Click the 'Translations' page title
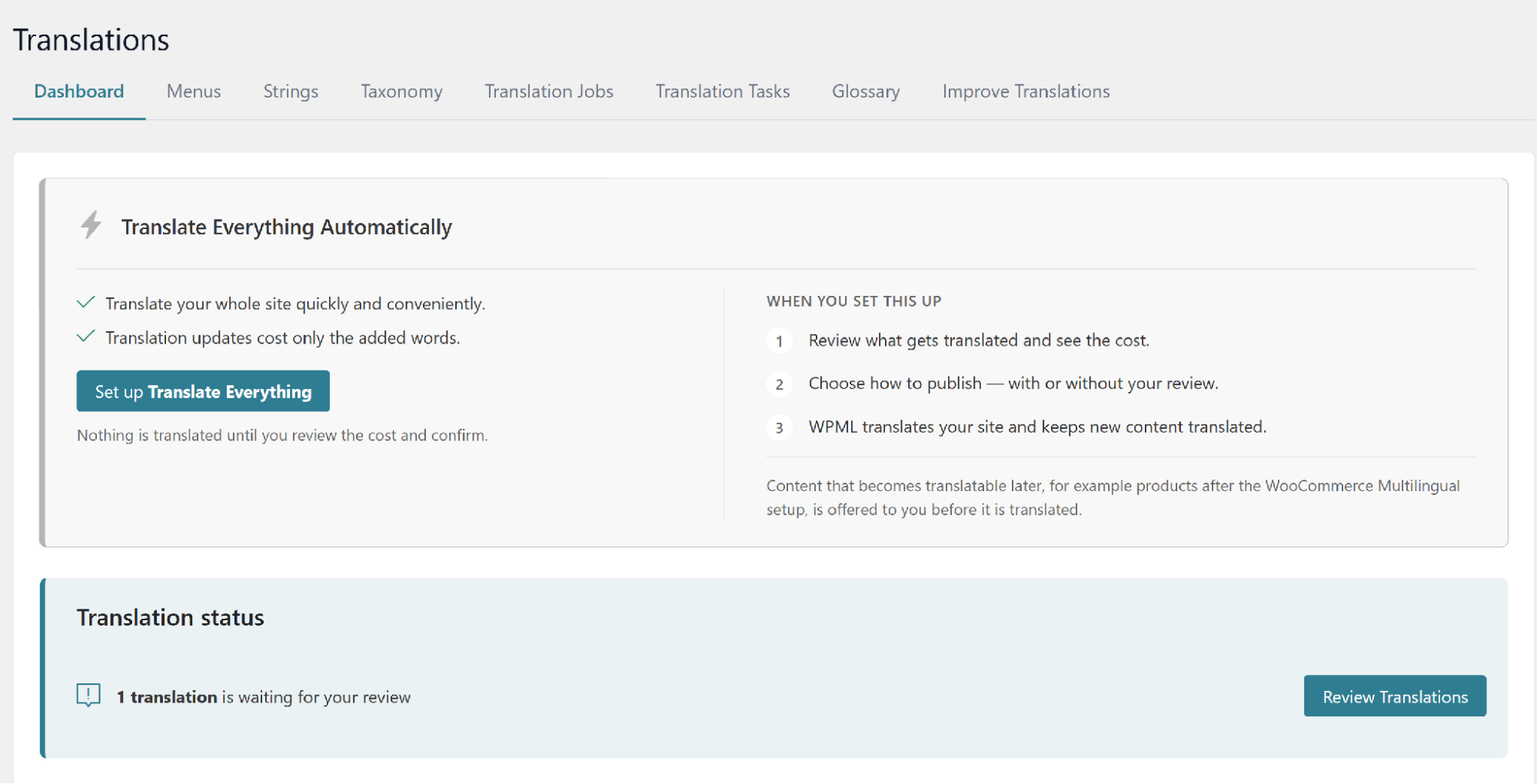 [x=91, y=40]
